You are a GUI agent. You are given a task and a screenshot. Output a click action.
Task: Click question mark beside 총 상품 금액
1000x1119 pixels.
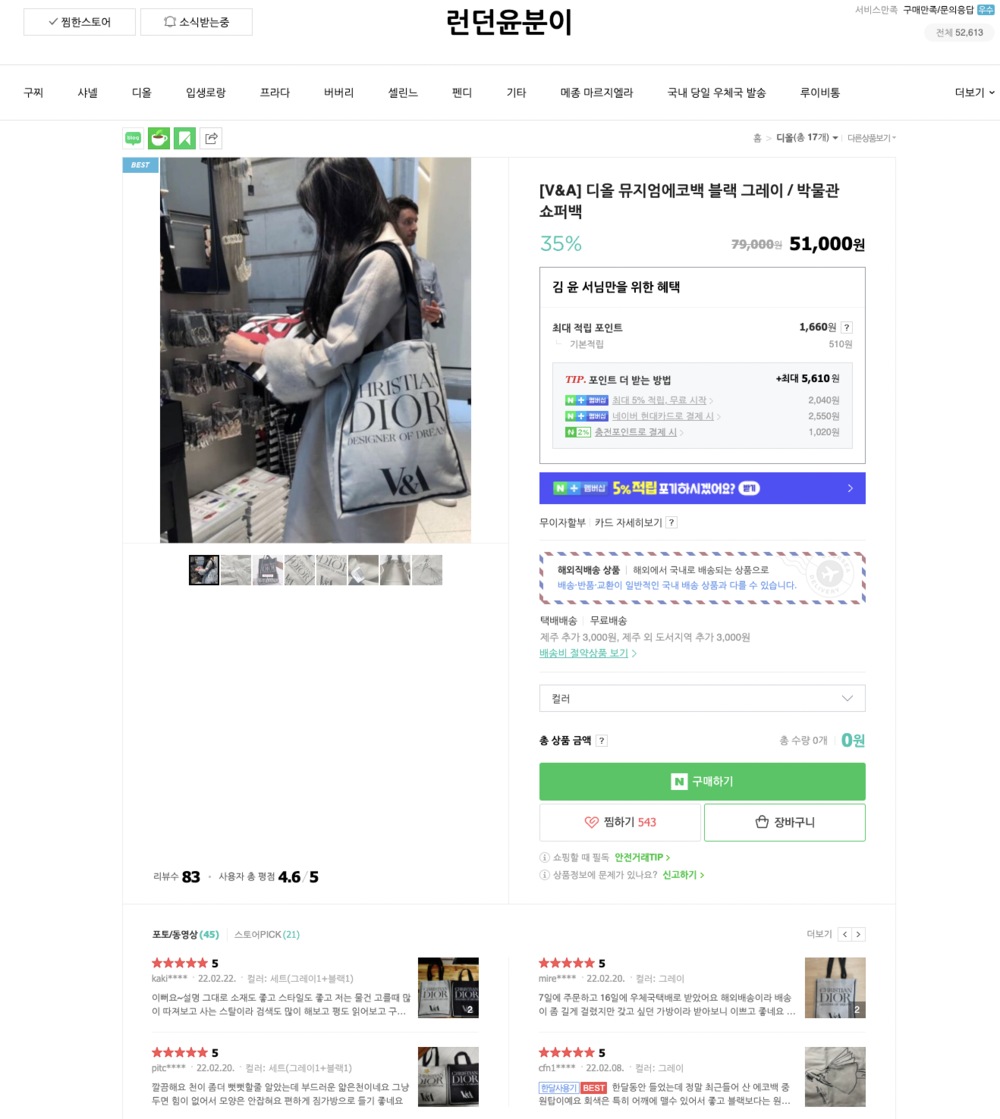click(601, 741)
